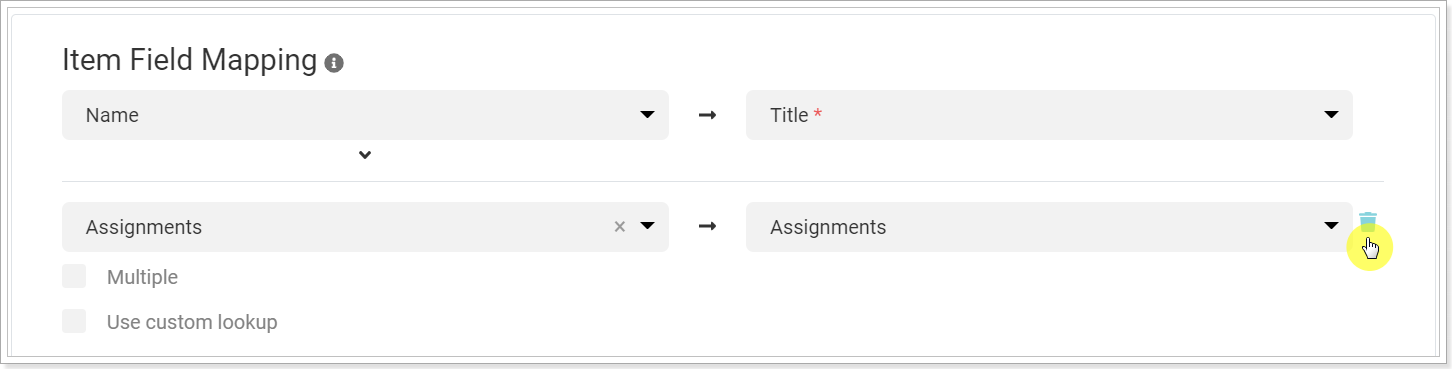Enable the Multiple checkbox
1452x369 pixels.
click(x=74, y=276)
